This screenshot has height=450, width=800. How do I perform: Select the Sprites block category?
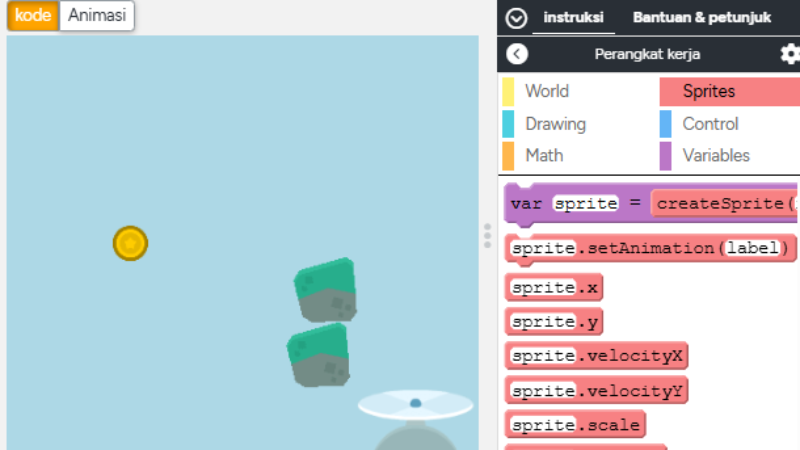coord(708,91)
